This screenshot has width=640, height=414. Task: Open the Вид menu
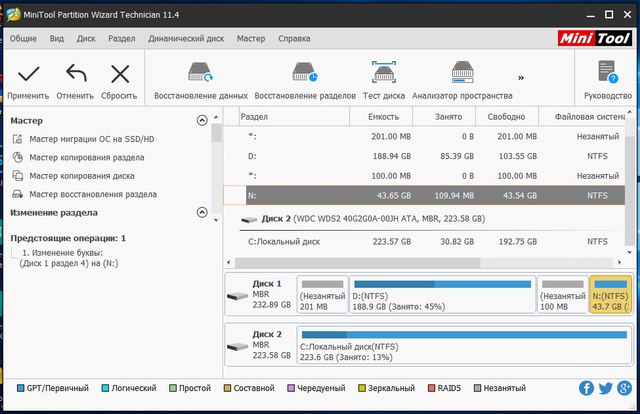pos(57,38)
